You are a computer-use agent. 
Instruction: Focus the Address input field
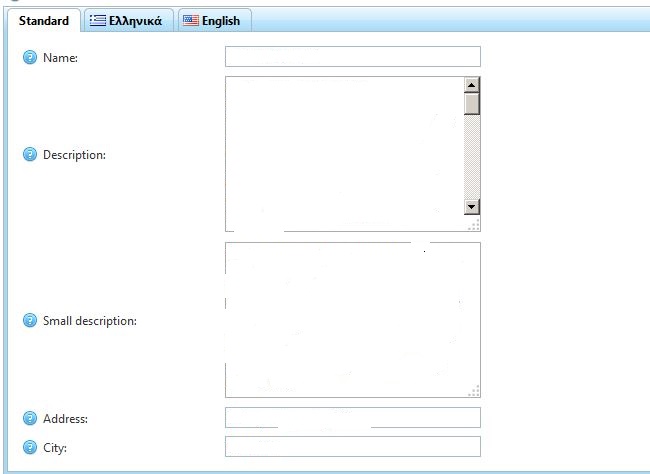click(353, 417)
